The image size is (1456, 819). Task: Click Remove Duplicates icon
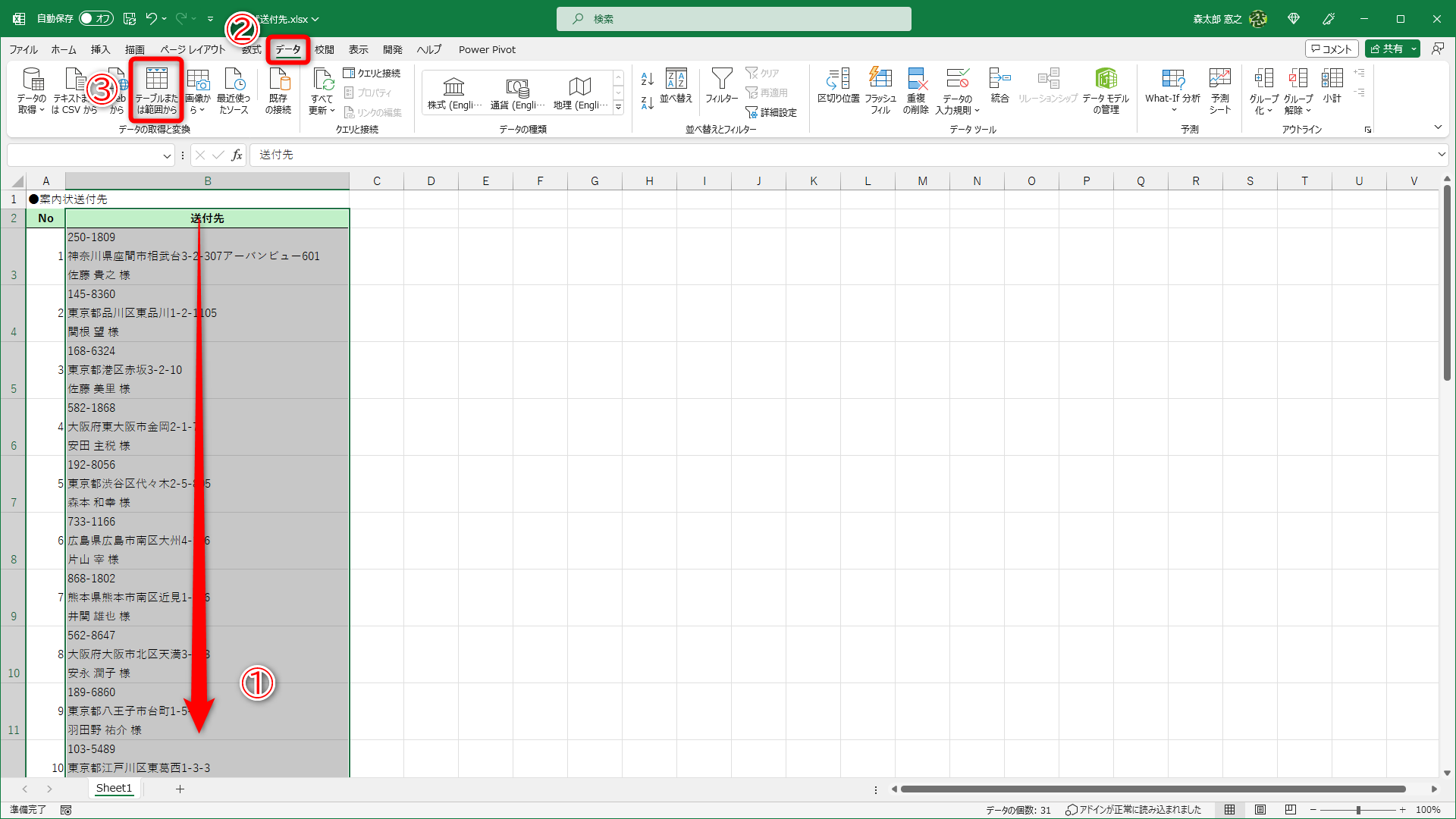coord(916,79)
